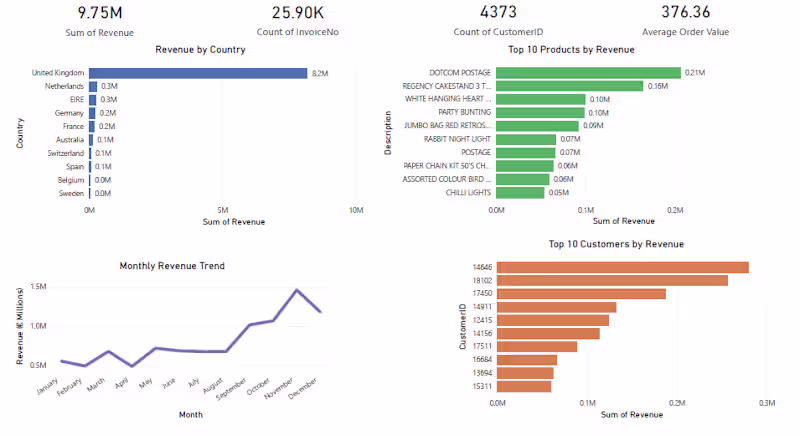Click customer 14646 revenue bar
Screen dimensions: 800x436
coord(623,267)
